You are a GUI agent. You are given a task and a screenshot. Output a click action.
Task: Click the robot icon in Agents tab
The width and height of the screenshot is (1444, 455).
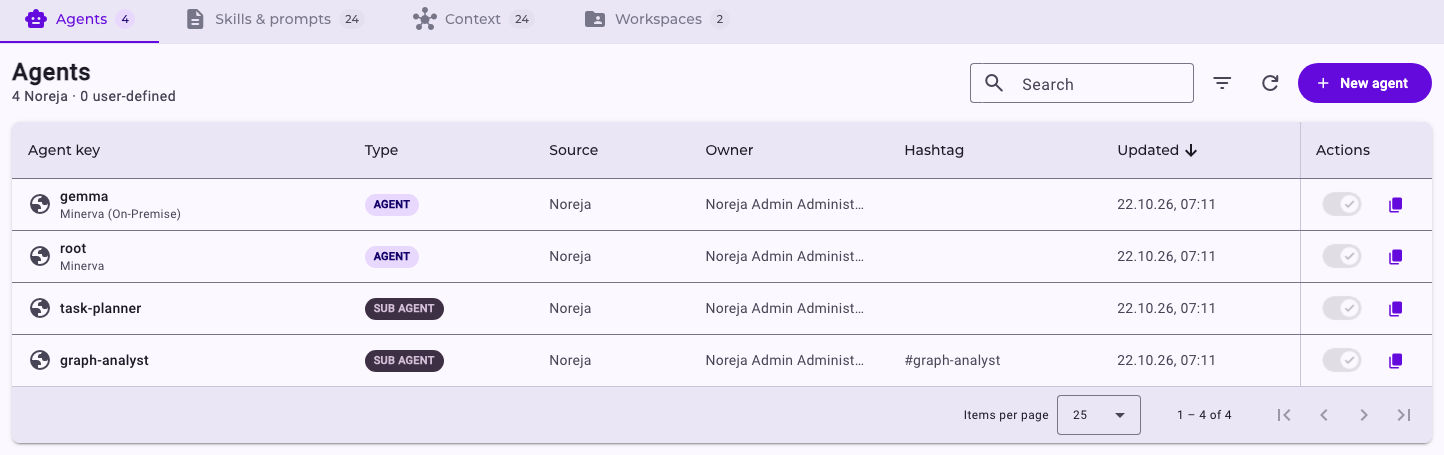tap(35, 19)
